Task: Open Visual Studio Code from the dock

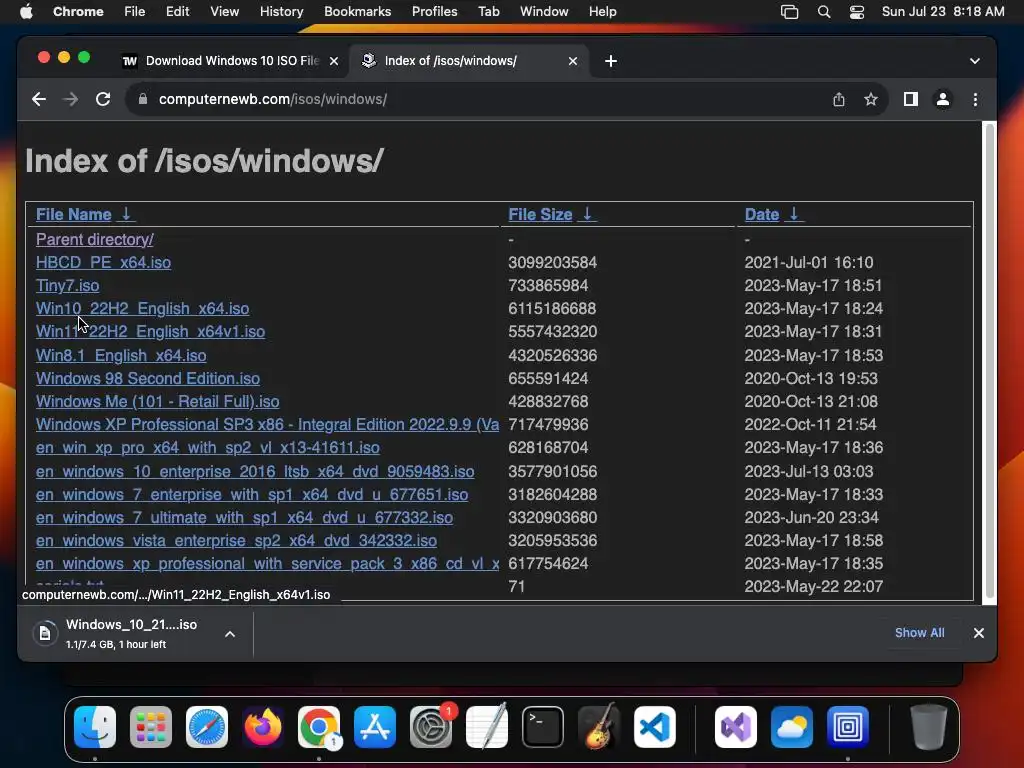Action: (x=655, y=727)
